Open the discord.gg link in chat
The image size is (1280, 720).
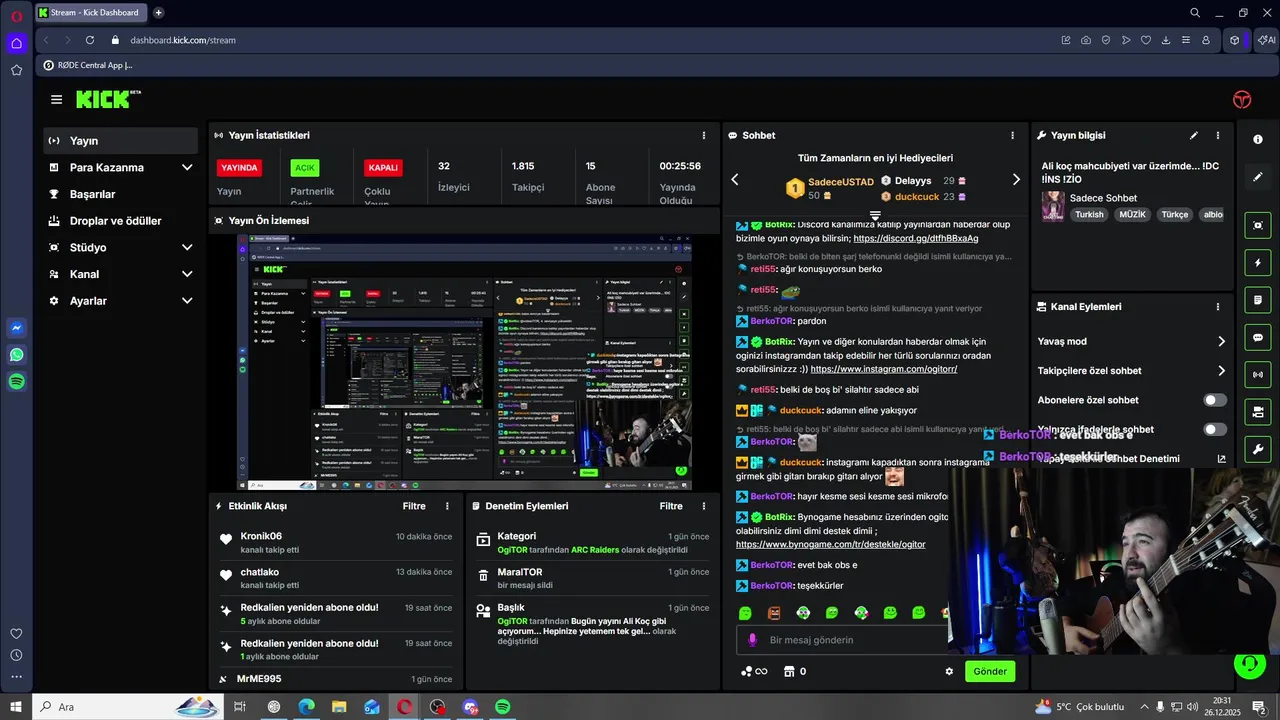pos(915,239)
